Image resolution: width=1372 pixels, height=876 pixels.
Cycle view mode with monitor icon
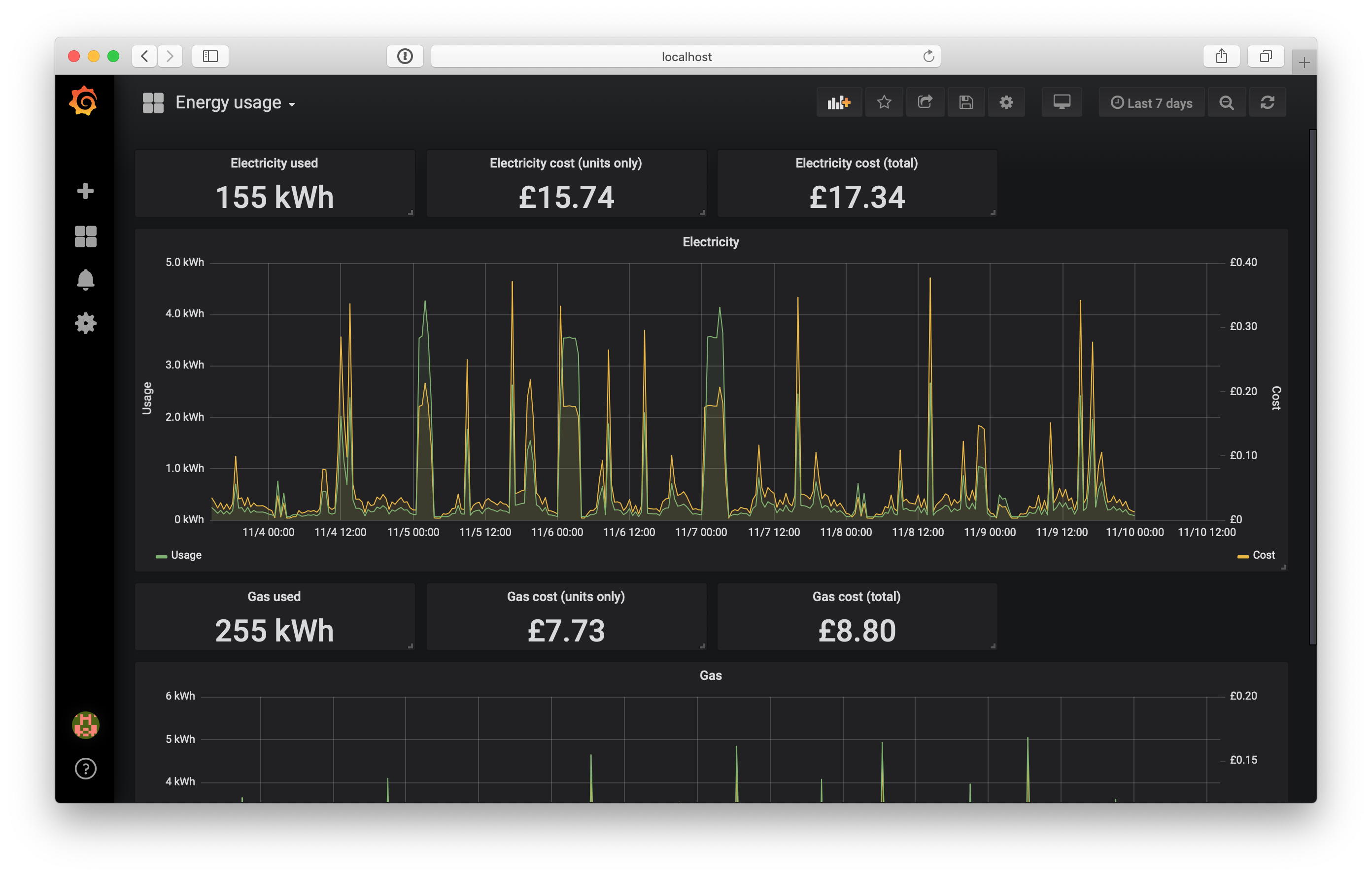(1062, 102)
